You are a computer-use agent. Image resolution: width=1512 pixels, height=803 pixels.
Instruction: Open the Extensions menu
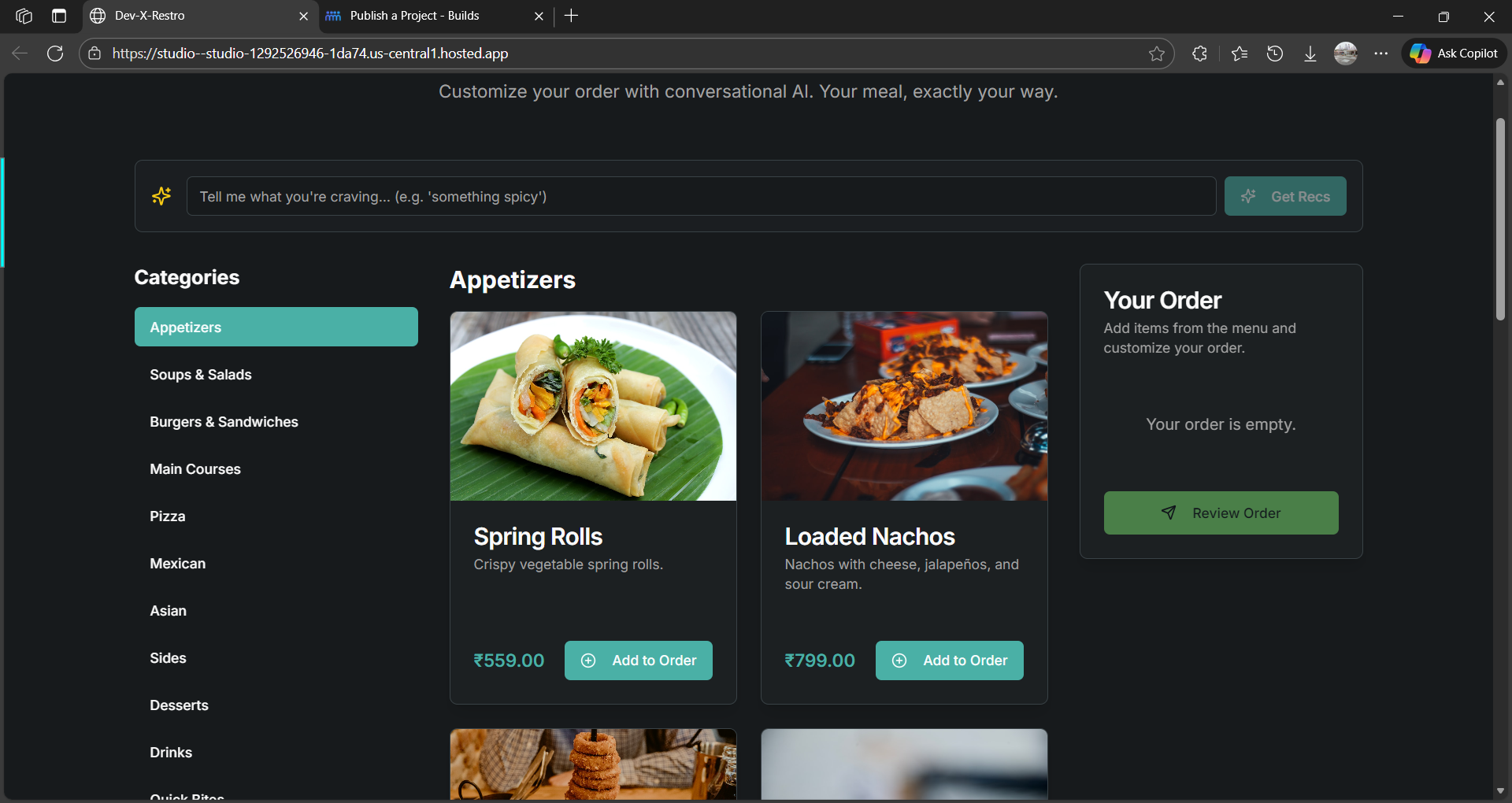coord(1199,54)
